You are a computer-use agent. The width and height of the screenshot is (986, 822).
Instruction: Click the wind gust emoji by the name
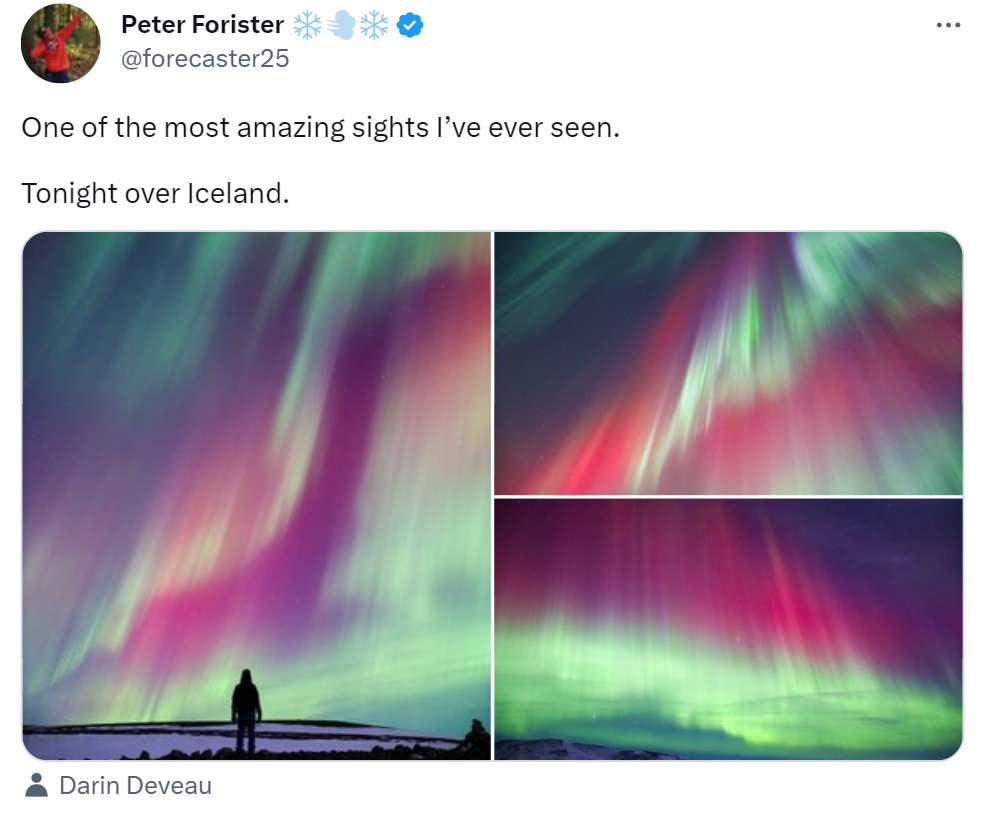point(341,25)
